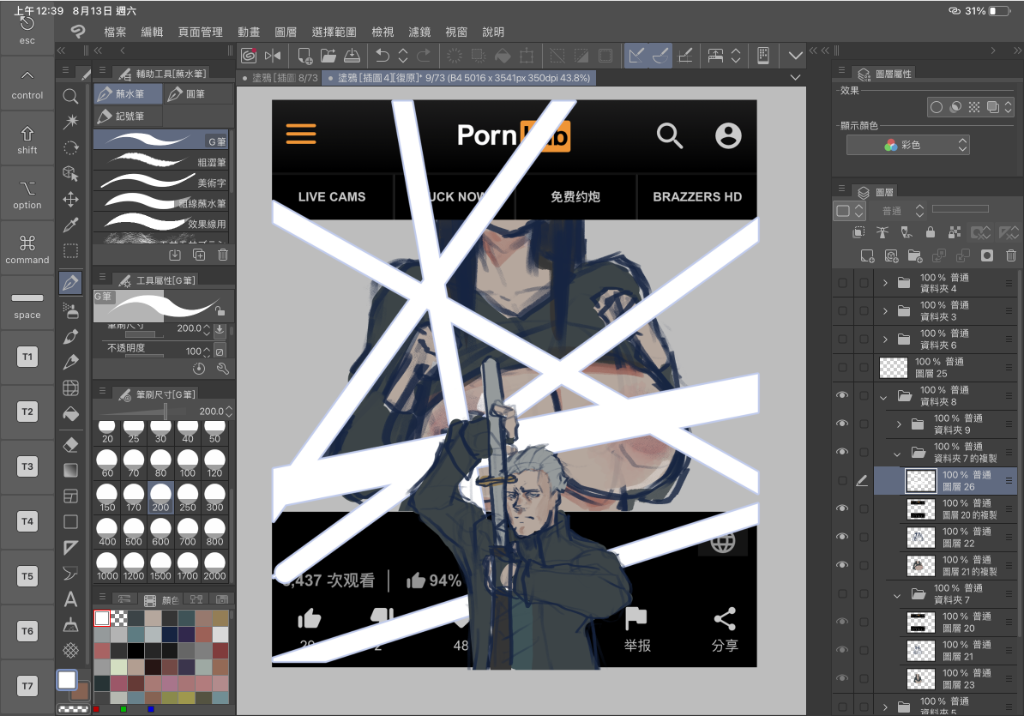Expand the 資料夾 6 folder
Image resolution: width=1024 pixels, height=716 pixels.
pyautogui.click(x=885, y=339)
